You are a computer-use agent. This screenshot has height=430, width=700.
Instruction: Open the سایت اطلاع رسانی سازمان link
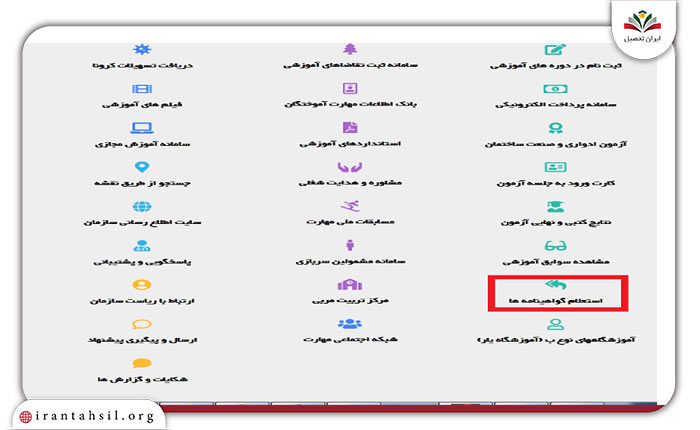[142, 222]
